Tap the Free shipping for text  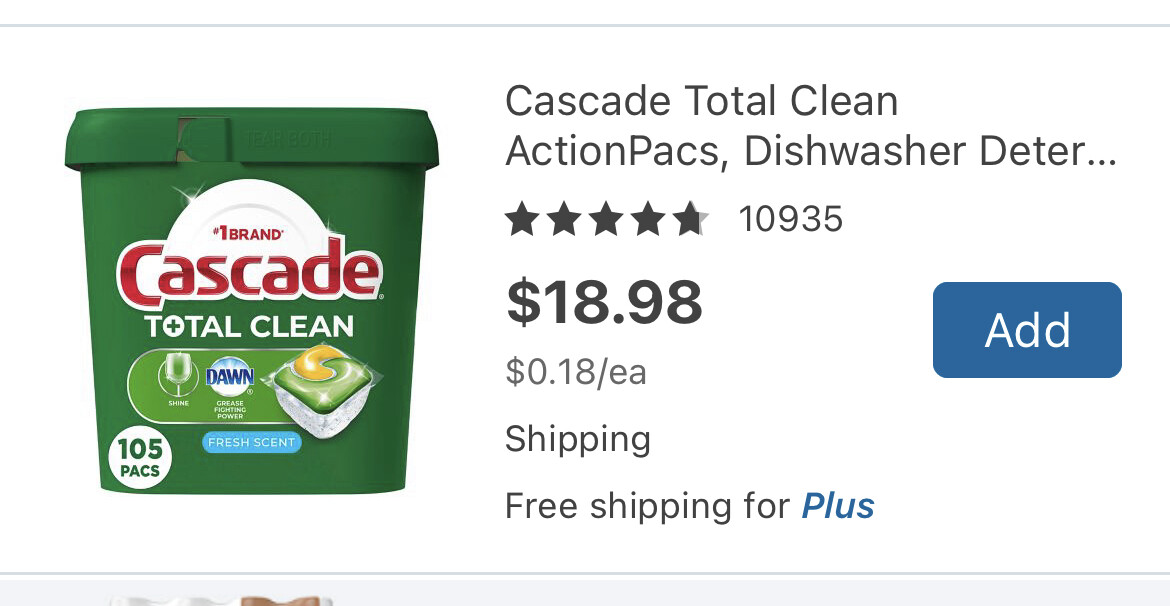[x=648, y=506]
